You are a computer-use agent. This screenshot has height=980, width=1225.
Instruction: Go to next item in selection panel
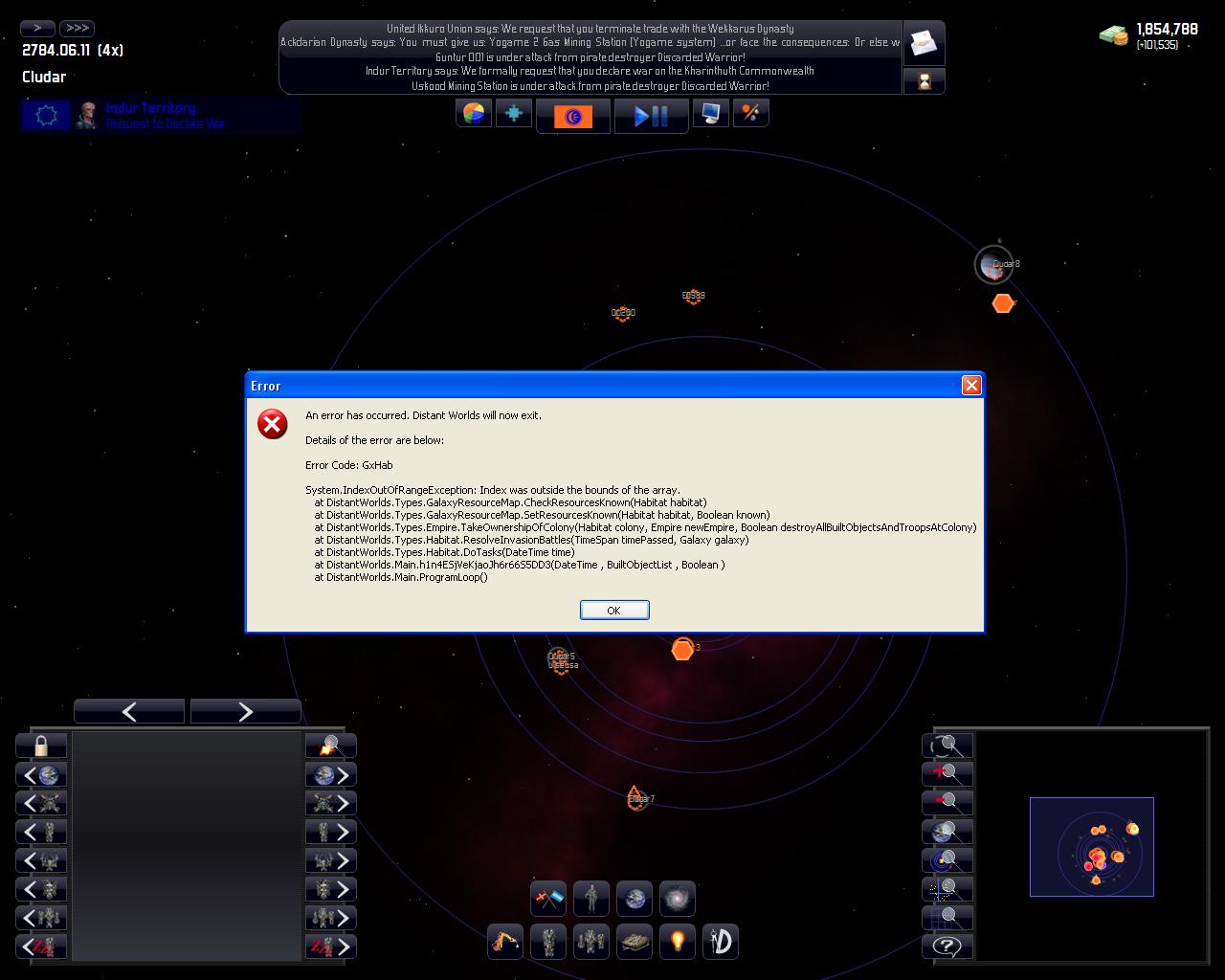coord(246,711)
